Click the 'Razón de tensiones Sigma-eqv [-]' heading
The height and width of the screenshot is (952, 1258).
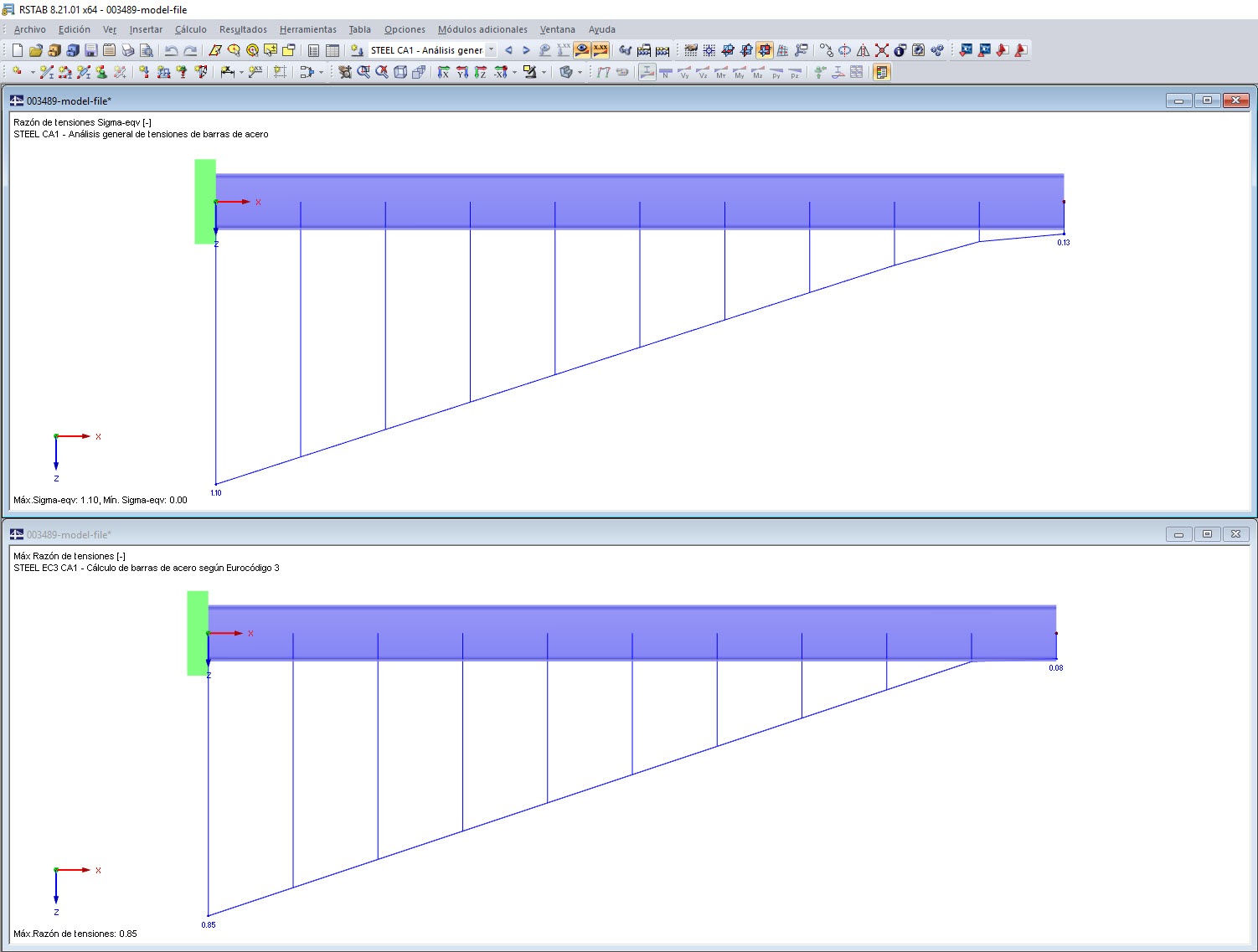tap(82, 122)
